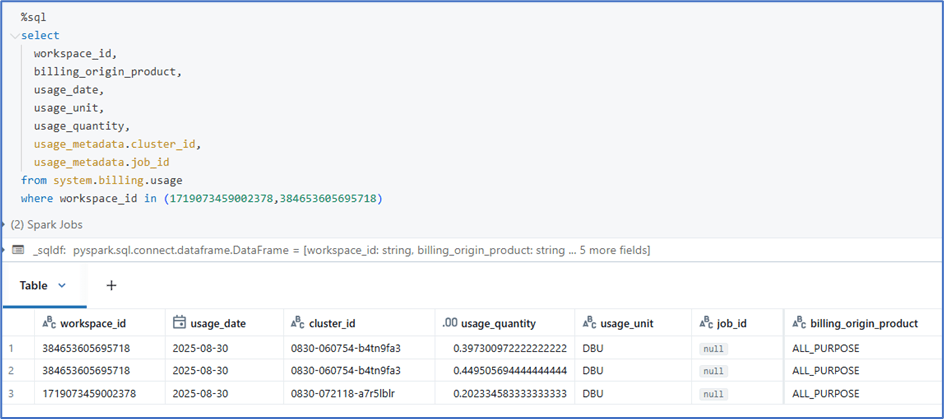
Task: Click the calendar icon on usage_date column
Action: pos(180,324)
